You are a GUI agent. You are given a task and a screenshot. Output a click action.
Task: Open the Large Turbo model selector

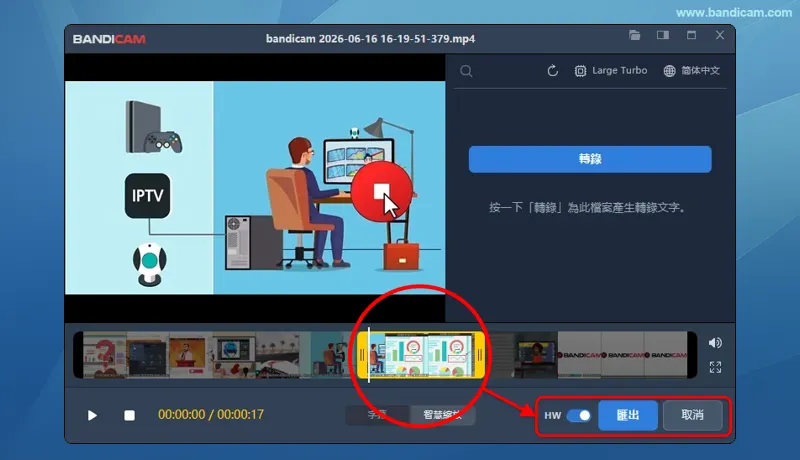tap(611, 71)
